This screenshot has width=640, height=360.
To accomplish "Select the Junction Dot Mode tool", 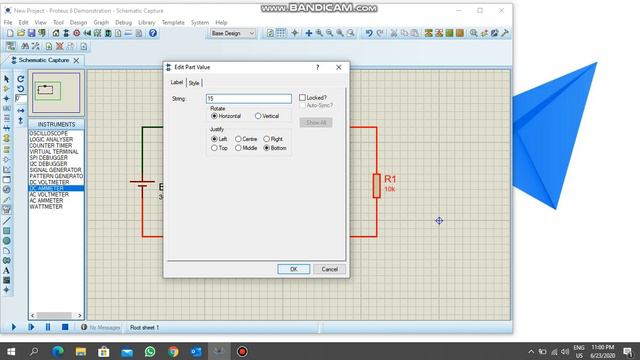I will (7, 98).
